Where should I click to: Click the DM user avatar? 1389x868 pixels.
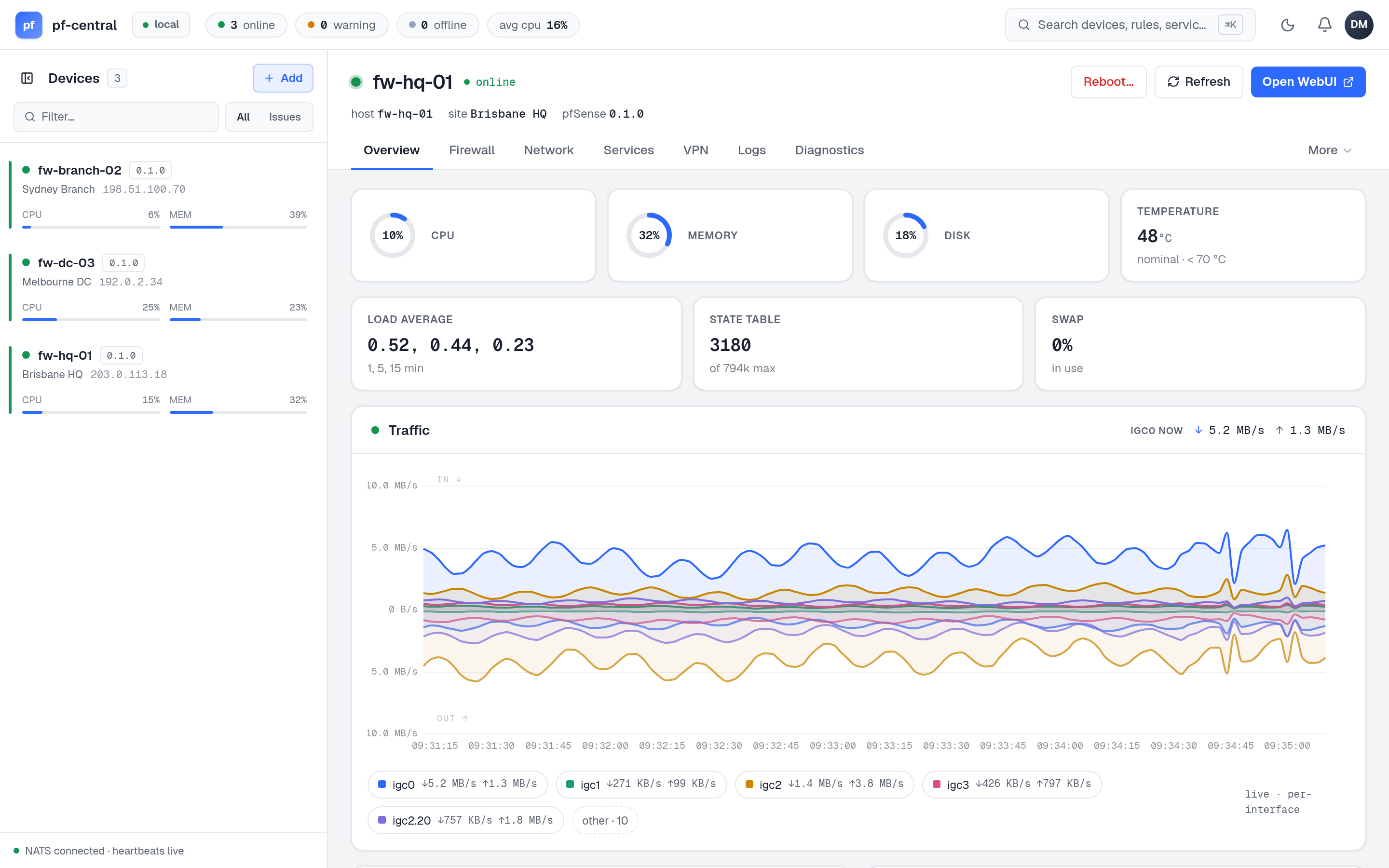point(1359,25)
